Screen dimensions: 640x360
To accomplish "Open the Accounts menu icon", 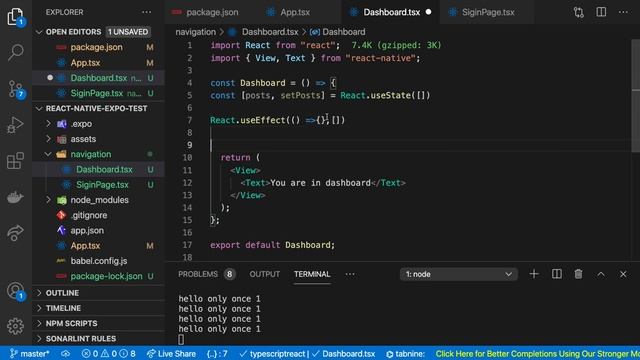I will 16,291.
